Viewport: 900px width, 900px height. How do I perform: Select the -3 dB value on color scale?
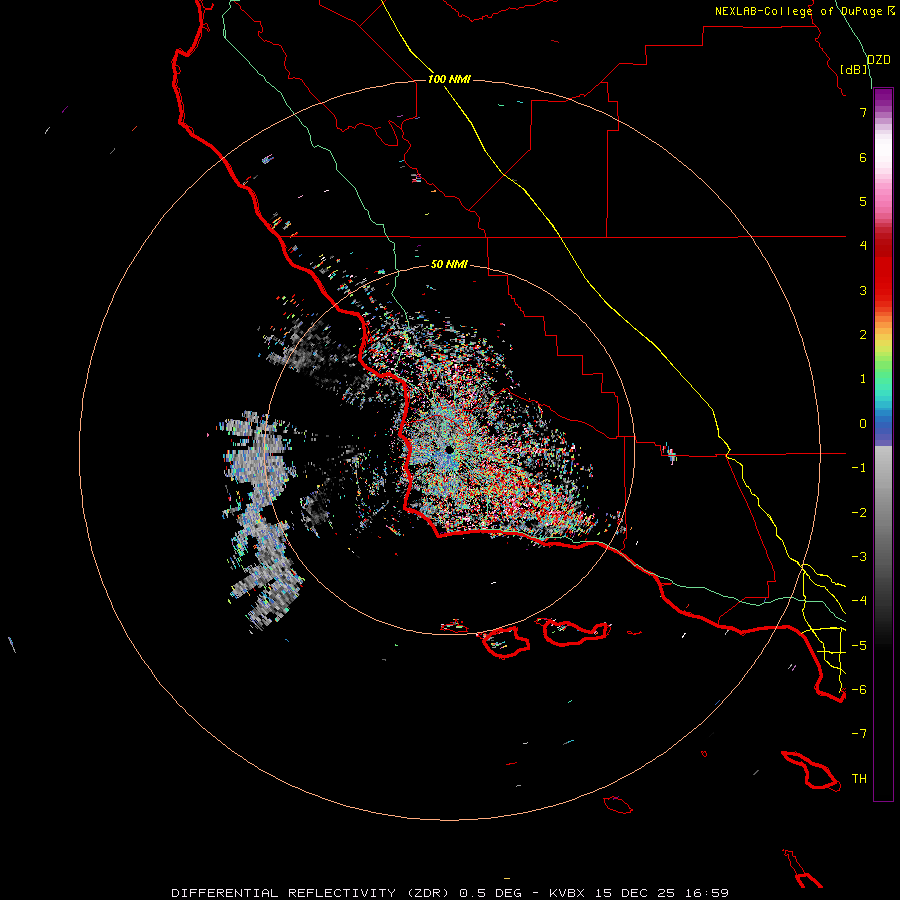(x=859, y=557)
